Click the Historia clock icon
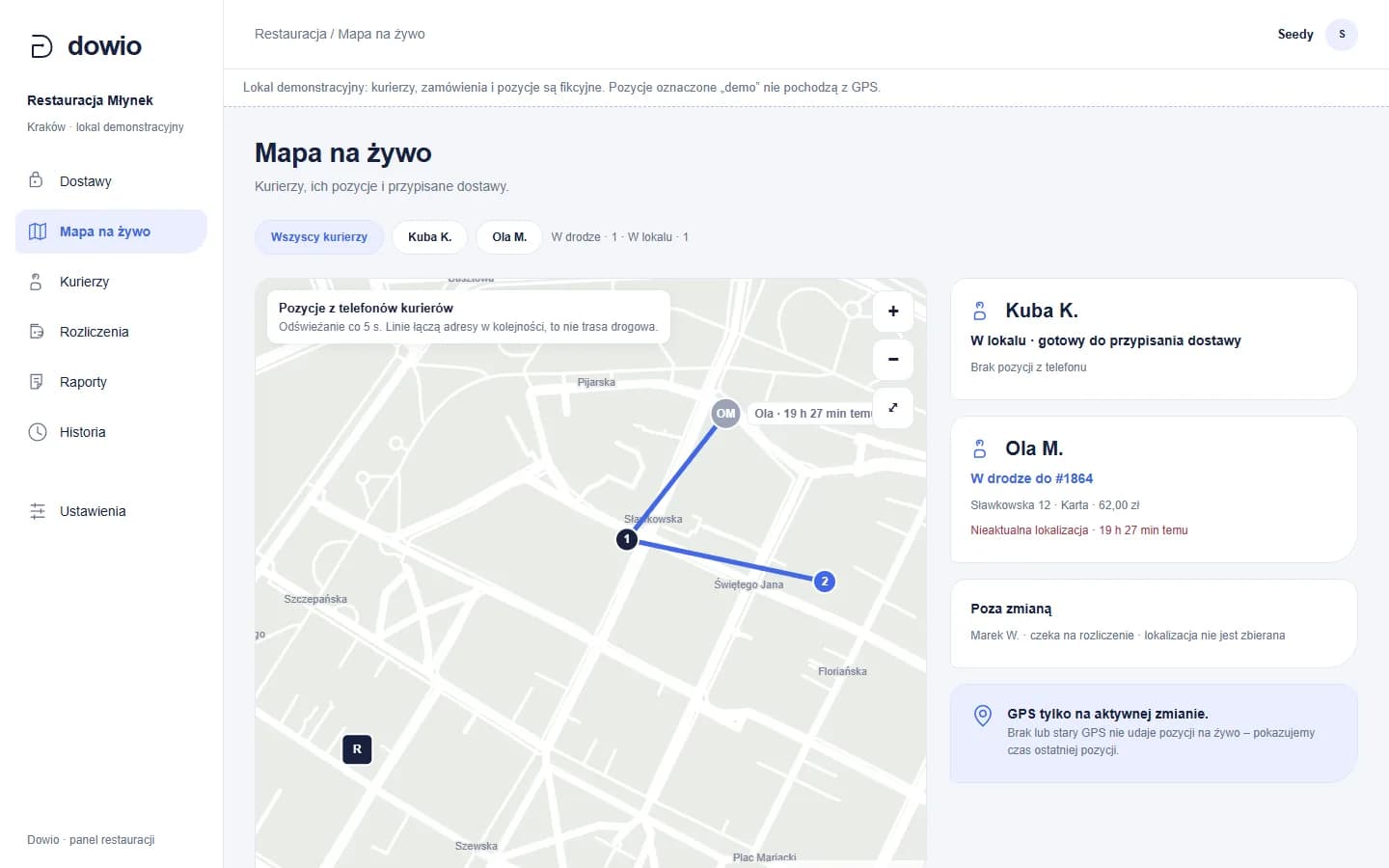 click(37, 432)
